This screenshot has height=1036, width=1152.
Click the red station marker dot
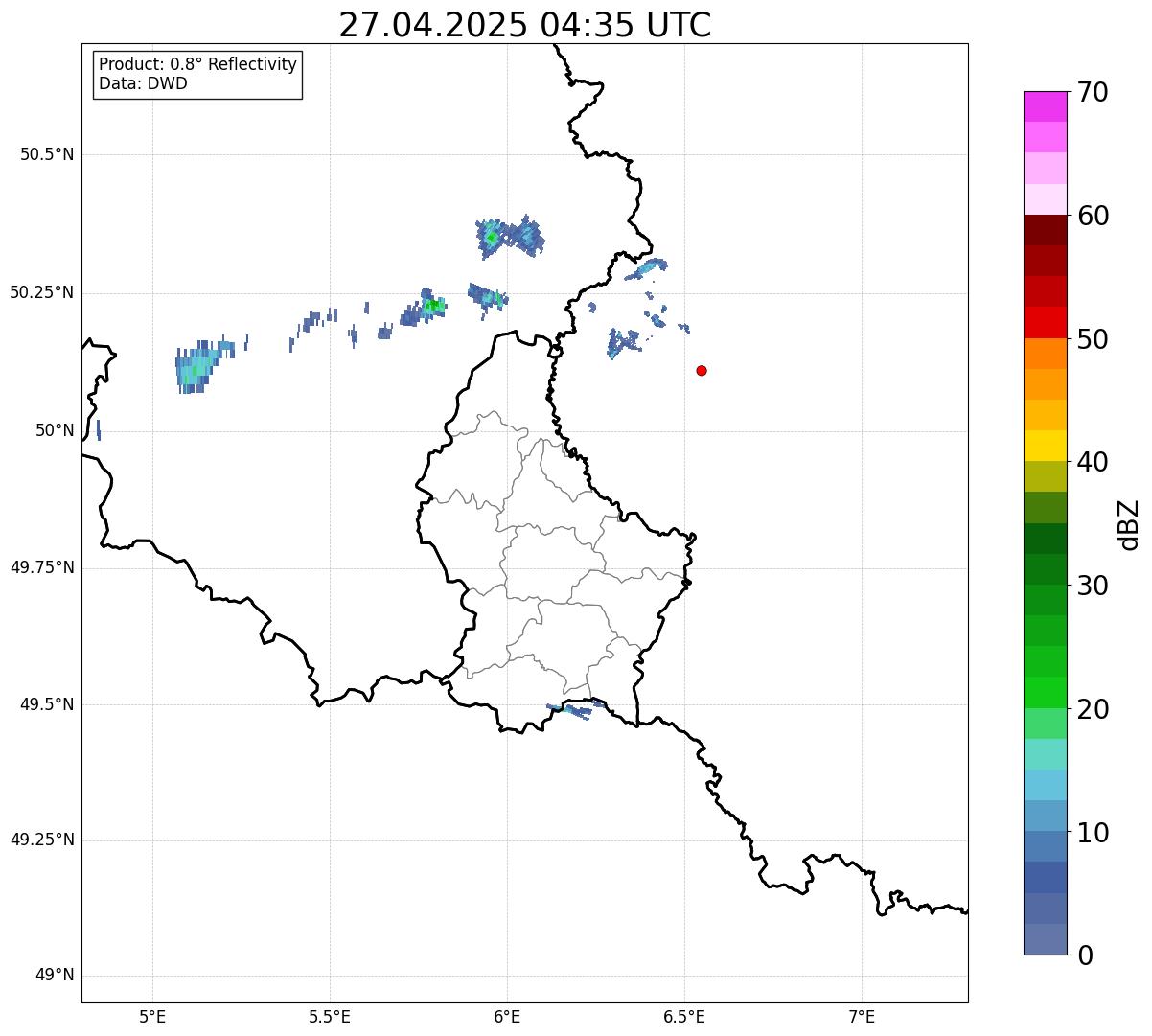tap(702, 370)
